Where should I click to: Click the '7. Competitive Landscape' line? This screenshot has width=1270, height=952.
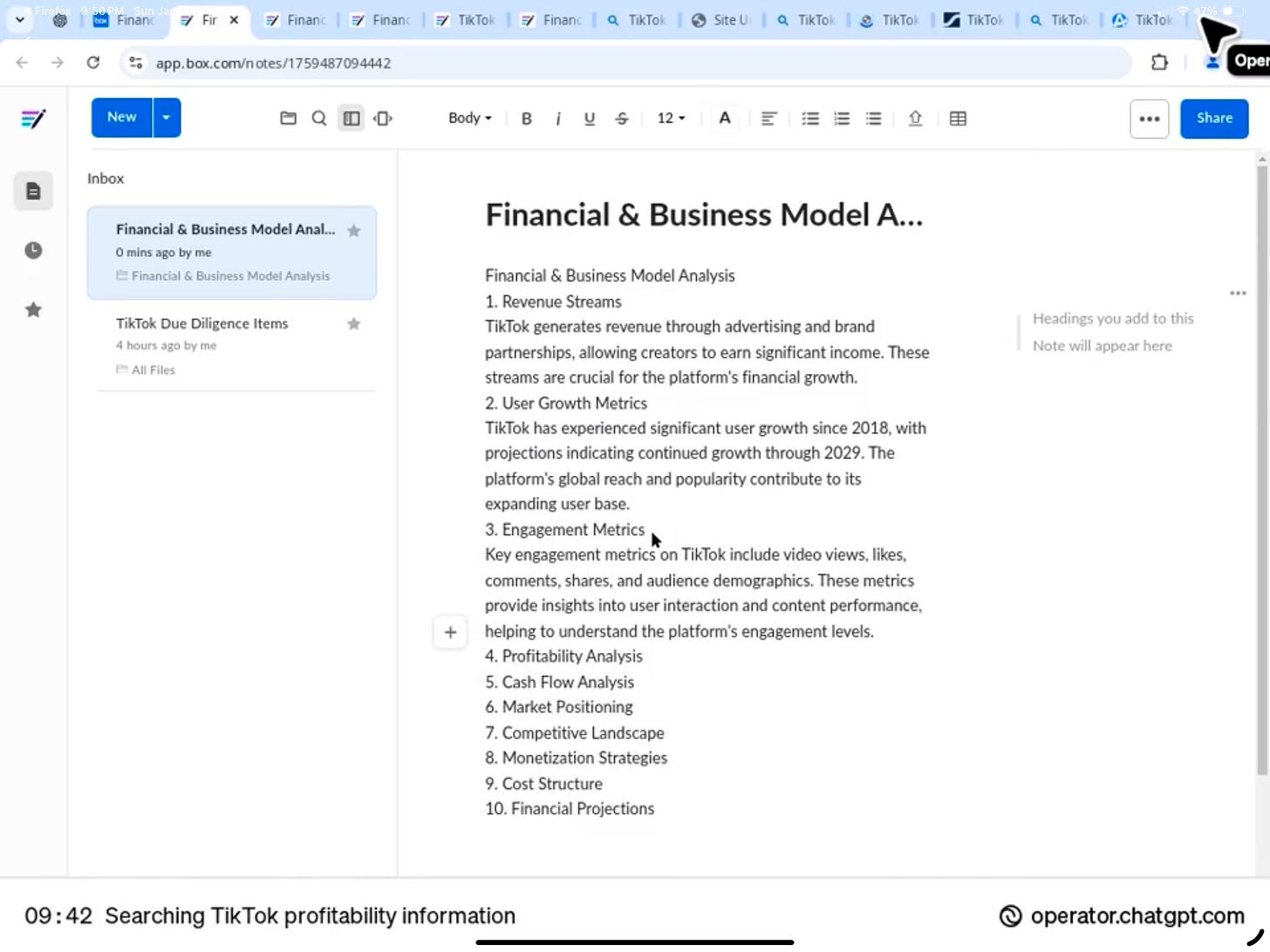[575, 733]
